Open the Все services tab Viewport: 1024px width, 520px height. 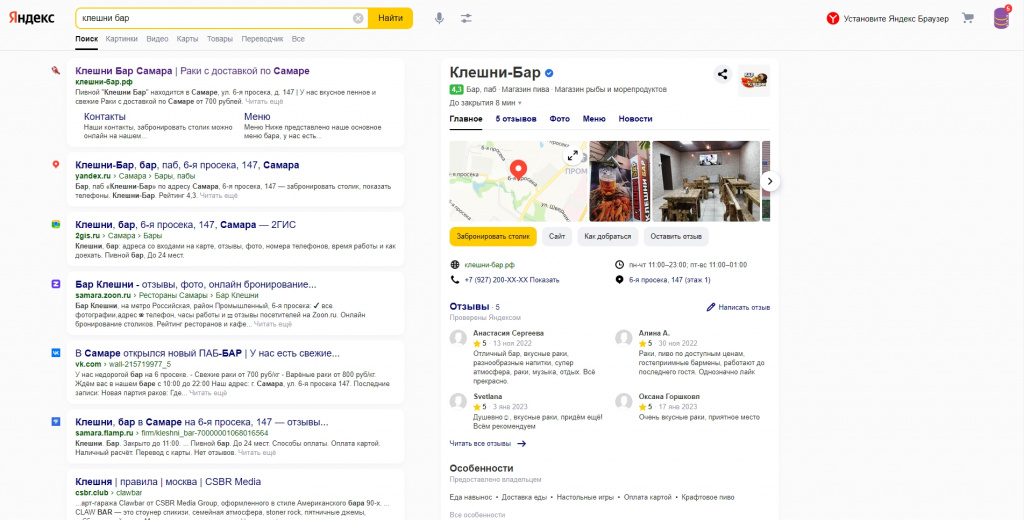(x=298, y=39)
